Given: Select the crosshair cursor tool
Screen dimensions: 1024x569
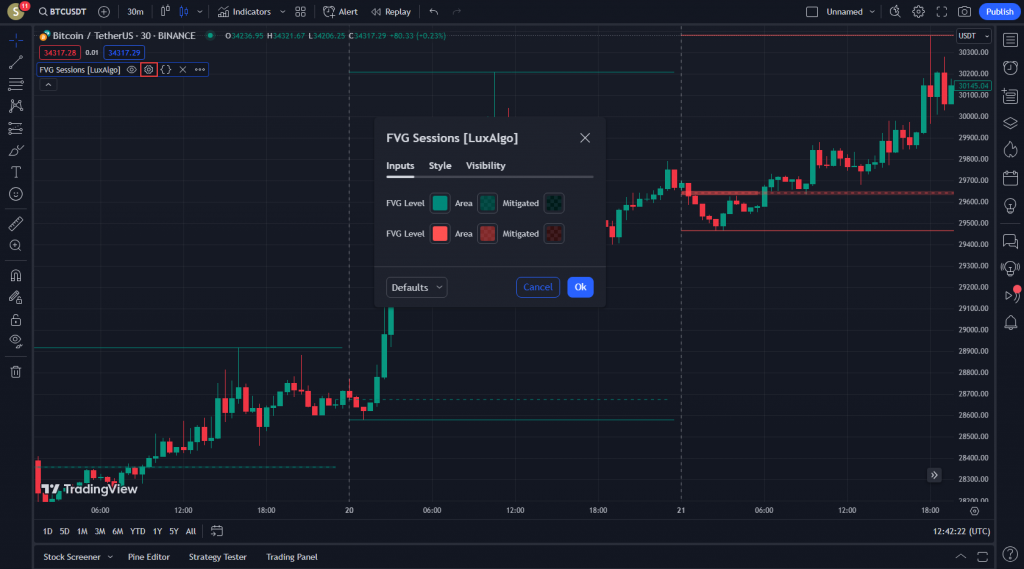Looking at the screenshot, I should [x=16, y=41].
